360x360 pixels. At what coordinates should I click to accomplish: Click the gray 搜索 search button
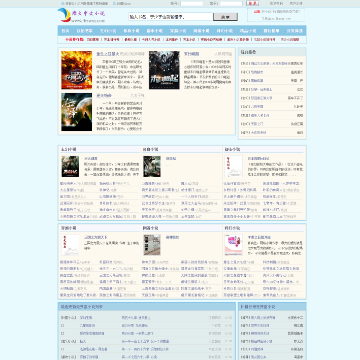tap(225, 17)
